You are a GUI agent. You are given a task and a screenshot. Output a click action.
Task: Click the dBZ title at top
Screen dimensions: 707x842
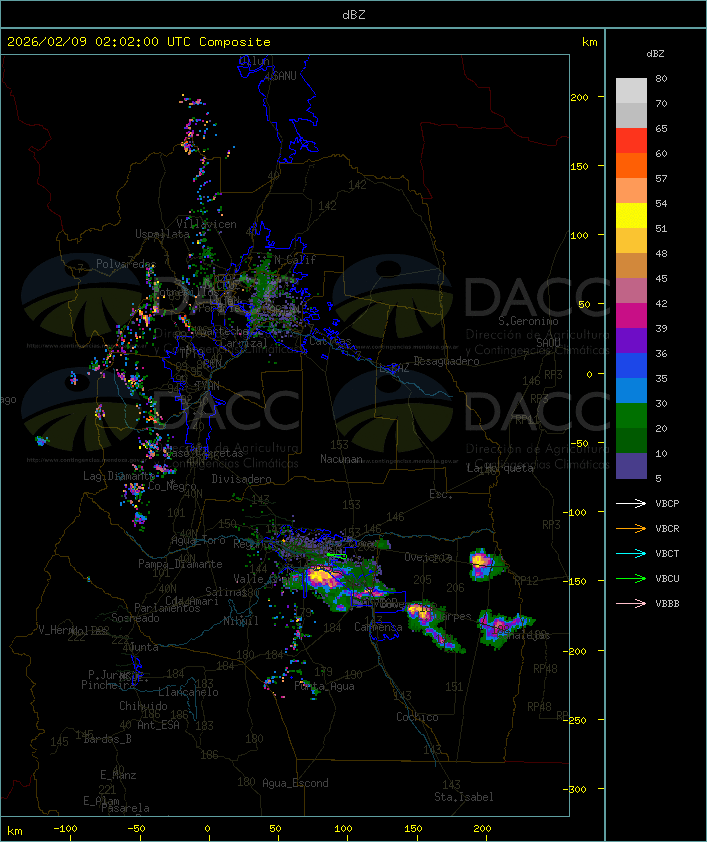coord(354,15)
